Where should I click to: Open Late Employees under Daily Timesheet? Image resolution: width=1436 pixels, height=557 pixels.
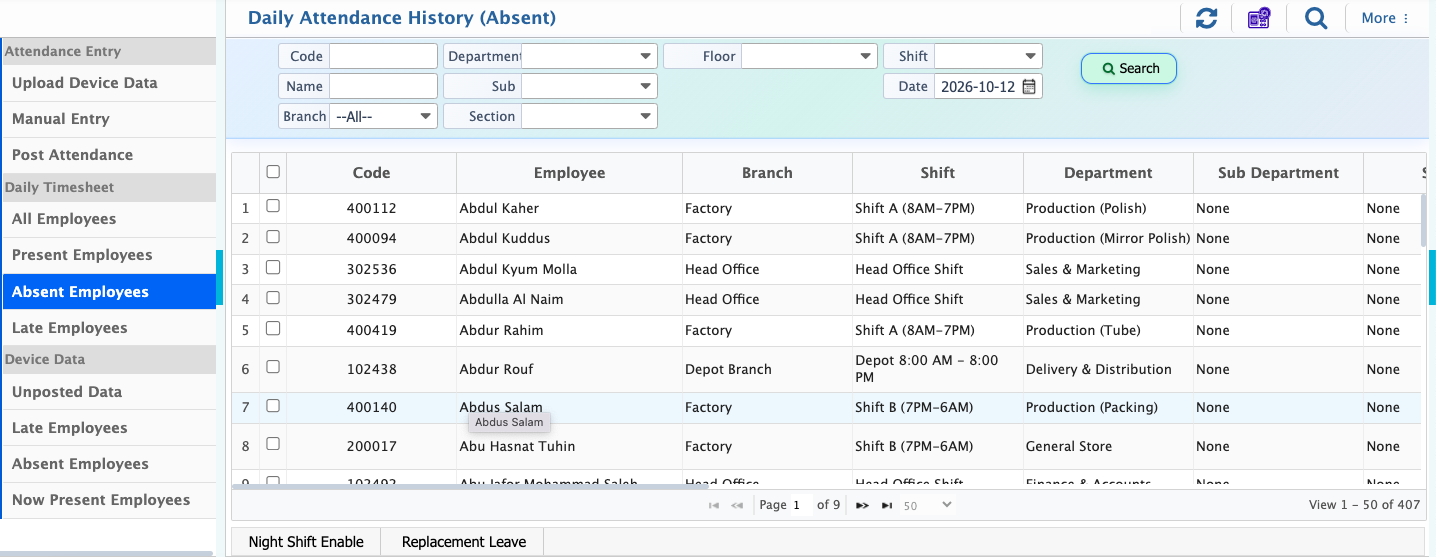click(x=109, y=328)
